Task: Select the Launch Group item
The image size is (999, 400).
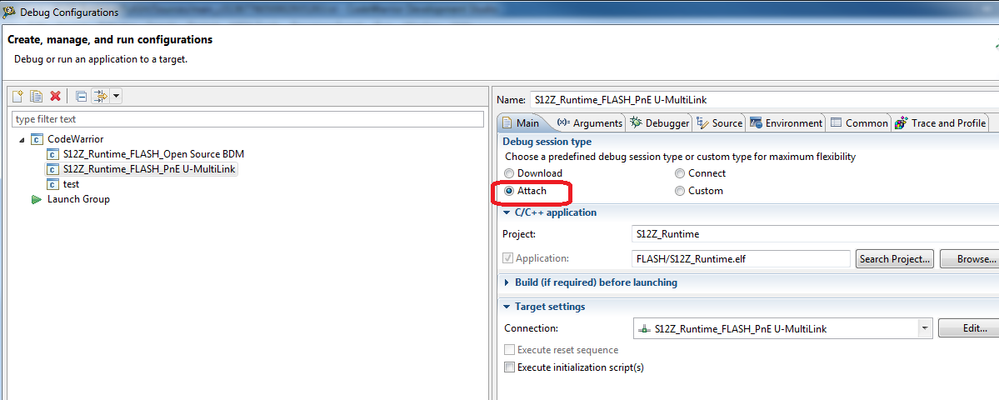Action: click(78, 199)
